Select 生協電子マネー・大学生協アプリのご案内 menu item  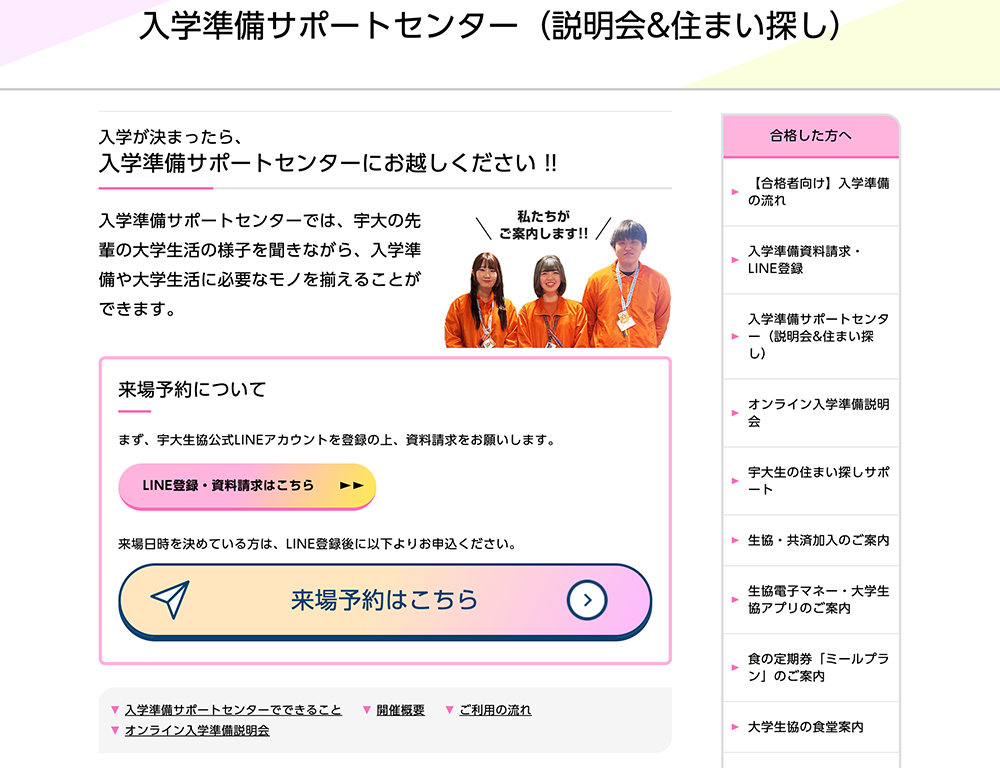tap(818, 599)
